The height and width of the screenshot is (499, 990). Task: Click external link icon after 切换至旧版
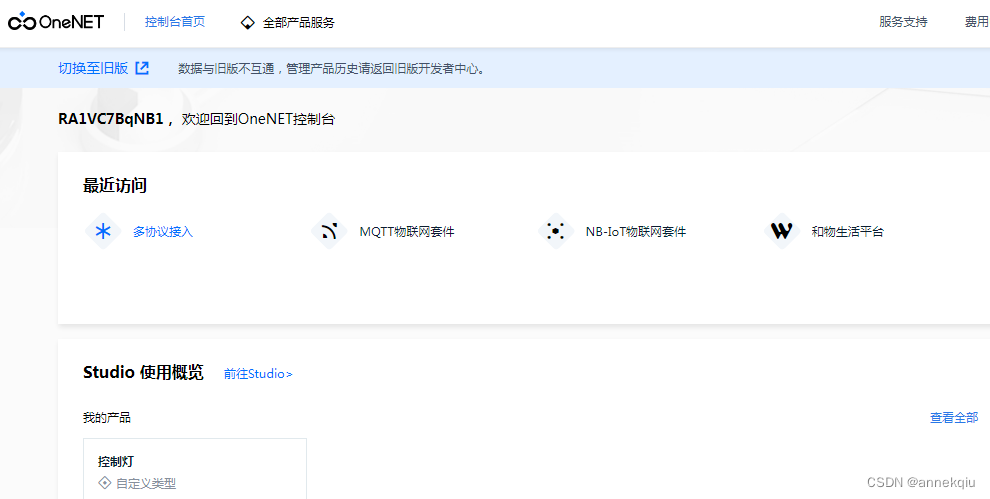(x=143, y=68)
